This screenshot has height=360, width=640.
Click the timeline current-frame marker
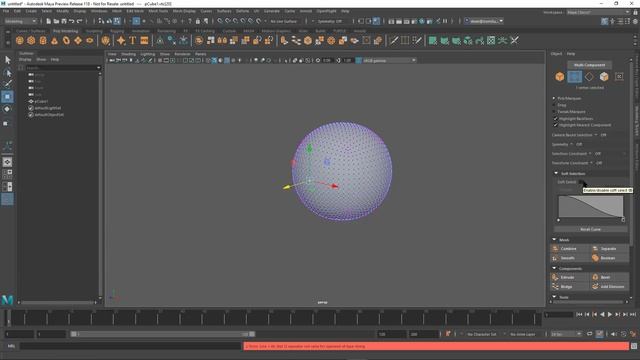pyautogui.click(x=8, y=318)
